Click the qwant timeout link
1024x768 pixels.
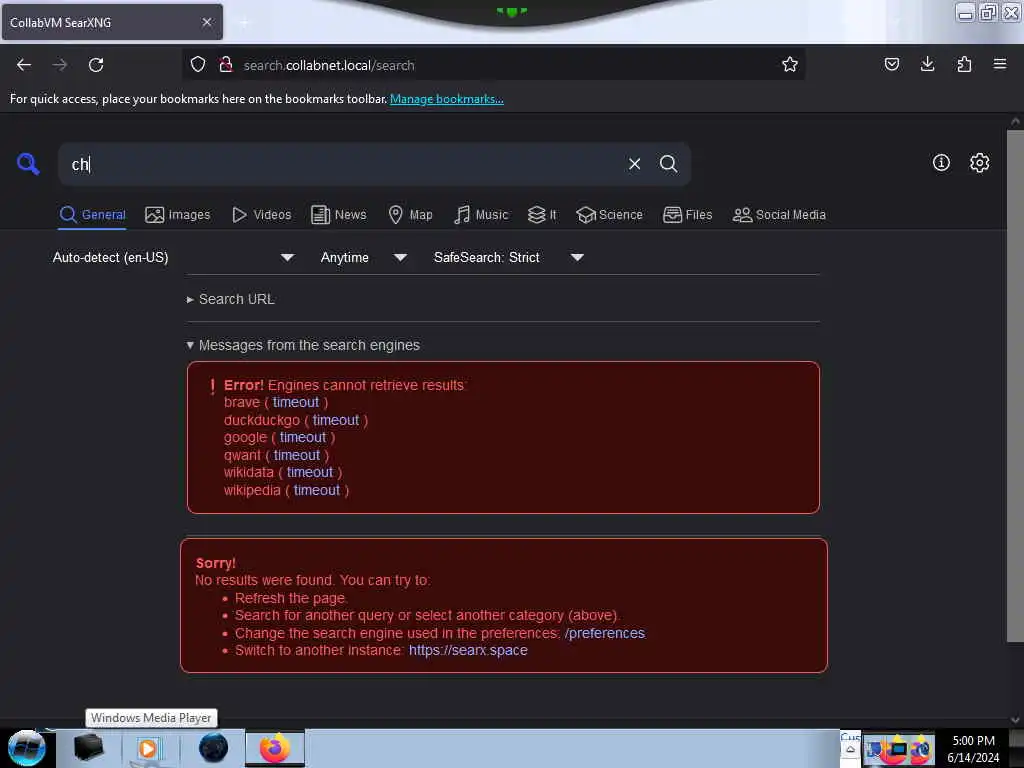pyautogui.click(x=296, y=455)
